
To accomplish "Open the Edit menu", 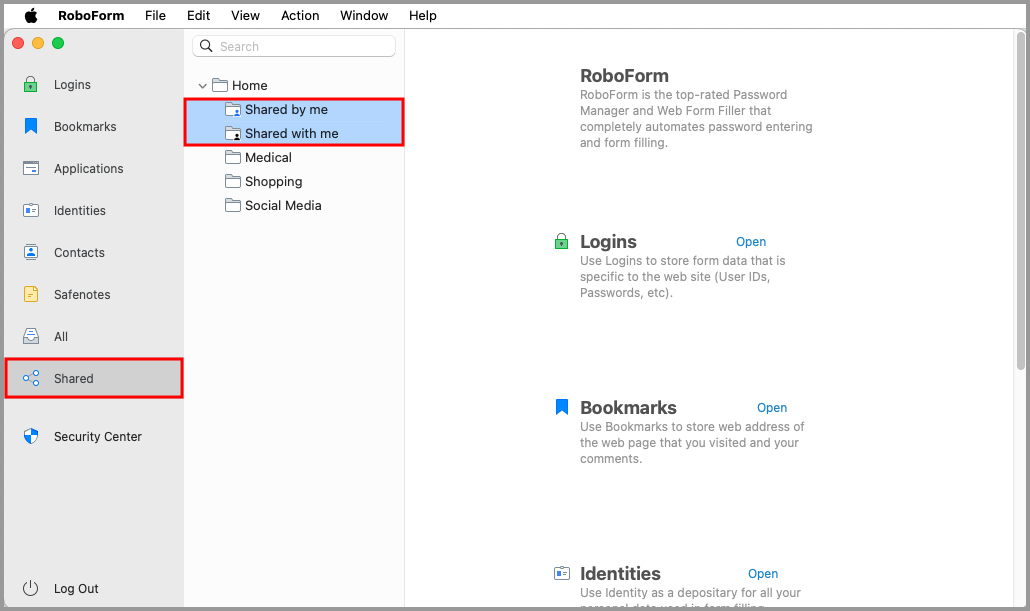I will (198, 15).
